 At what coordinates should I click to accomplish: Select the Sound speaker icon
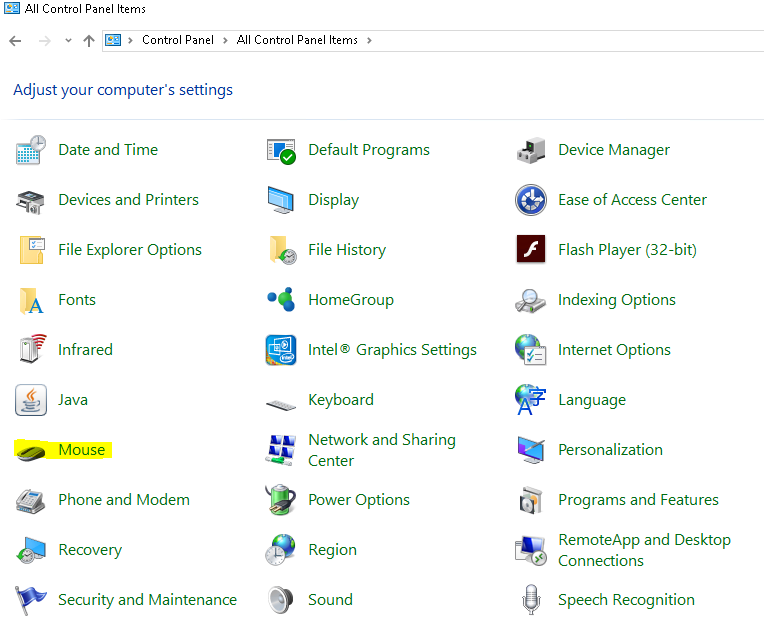281,600
